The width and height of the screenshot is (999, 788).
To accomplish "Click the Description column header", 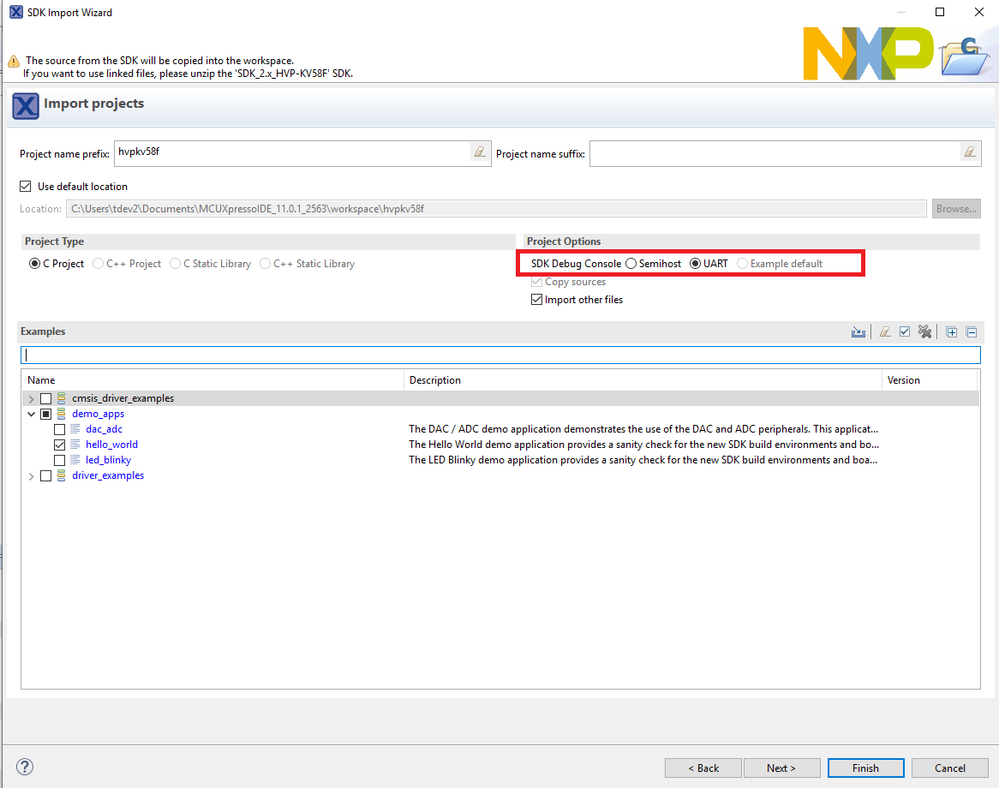I will point(643,380).
